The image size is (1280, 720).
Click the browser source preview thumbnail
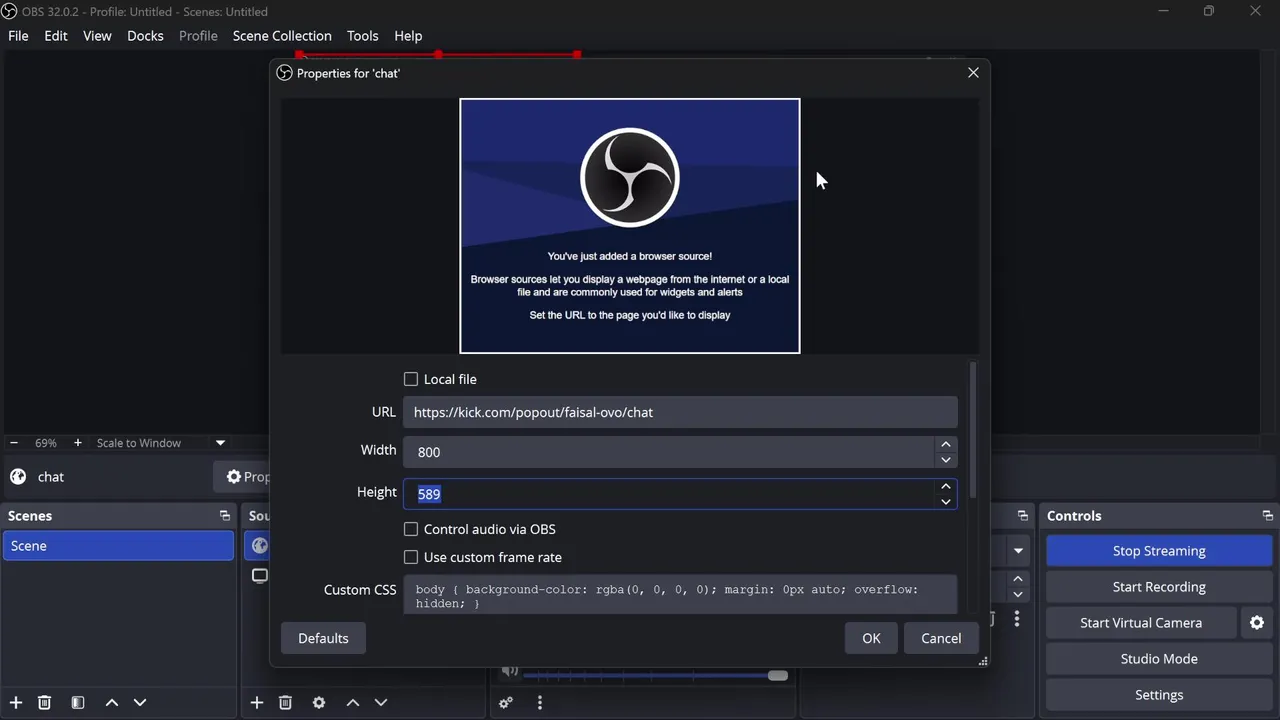click(630, 226)
